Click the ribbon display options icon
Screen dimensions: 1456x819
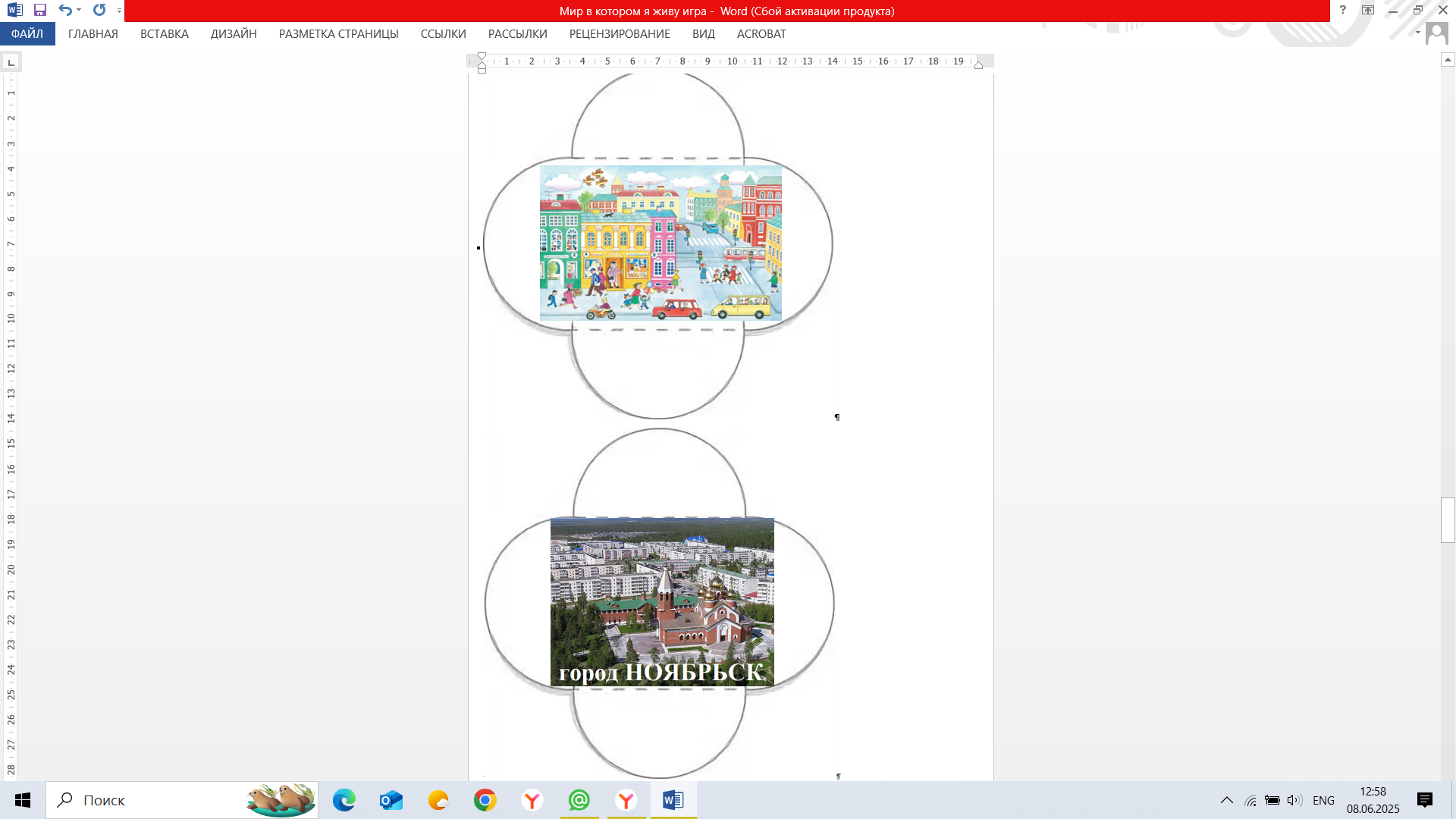click(x=1367, y=11)
